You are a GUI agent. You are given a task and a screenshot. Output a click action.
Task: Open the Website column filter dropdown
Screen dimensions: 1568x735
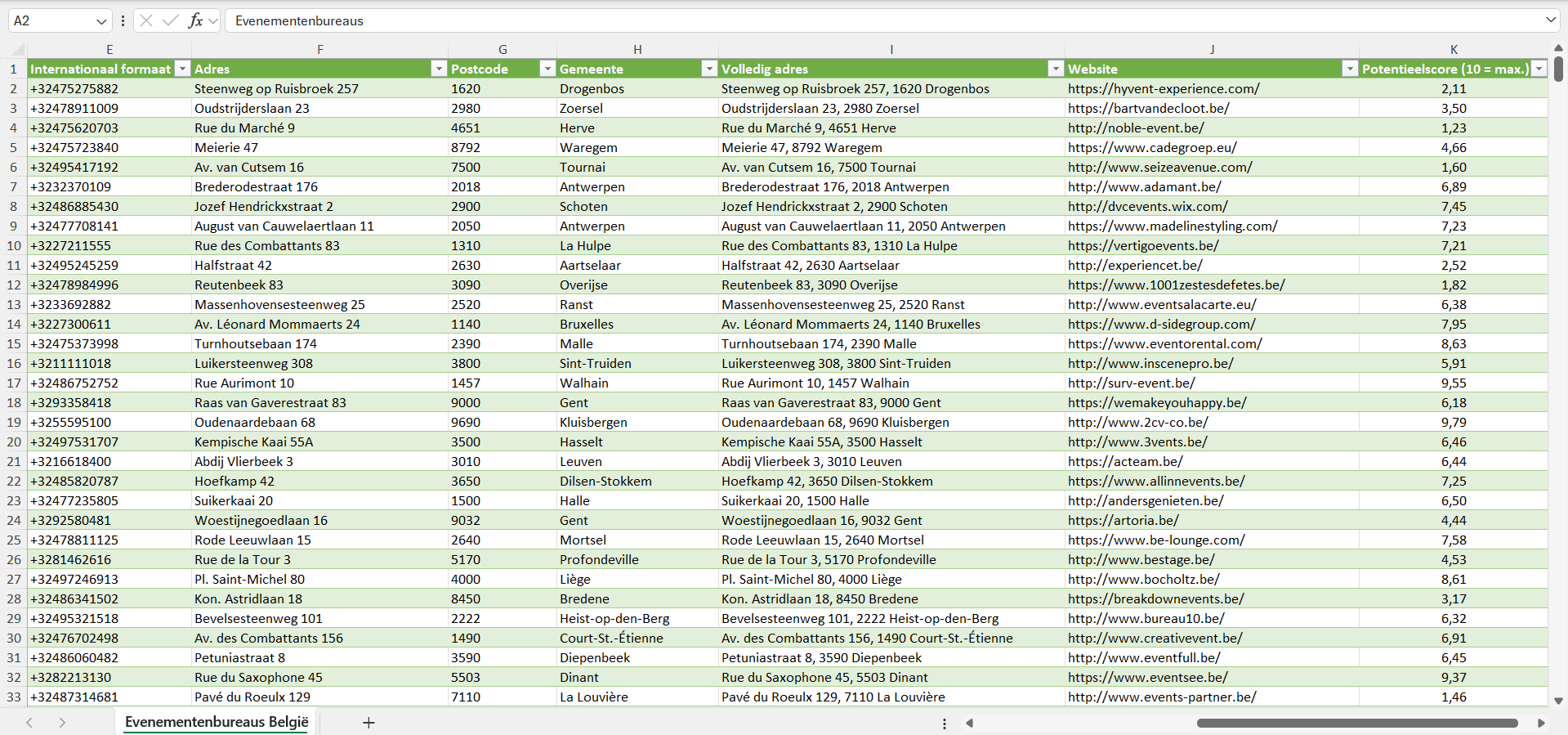coord(1350,69)
